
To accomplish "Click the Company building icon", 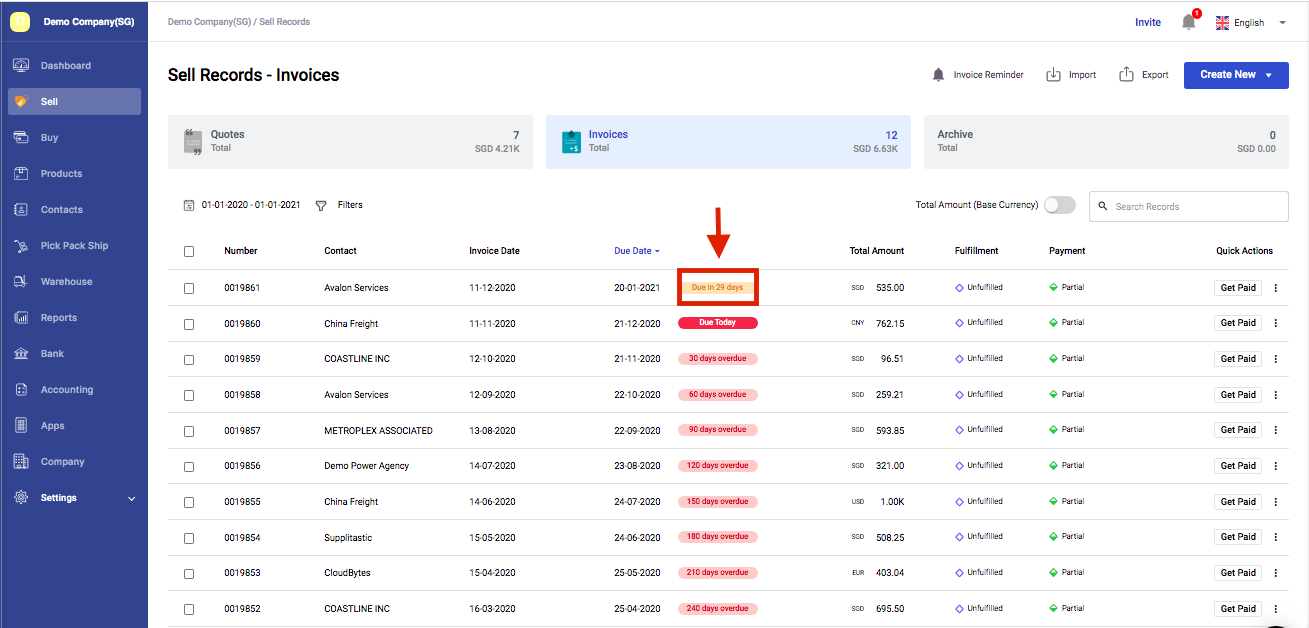I will pyautogui.click(x=21, y=462).
